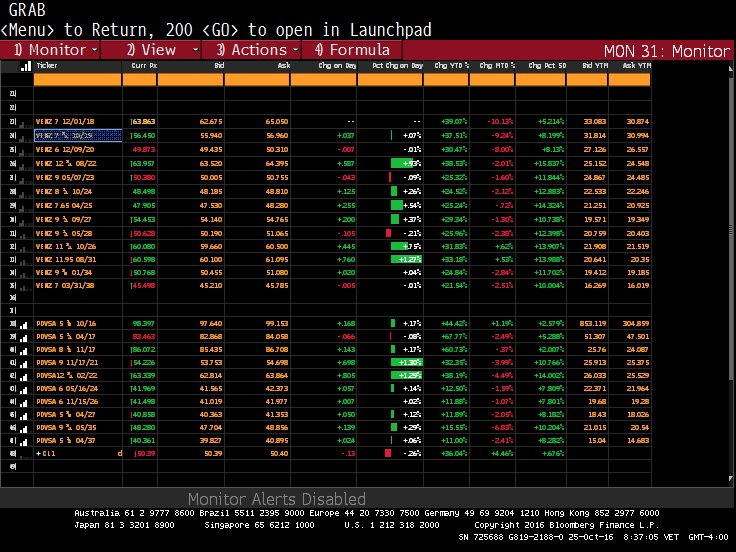736x552 pixels.
Task: Click the Chg MTD value -10.13%
Action: 500,122
